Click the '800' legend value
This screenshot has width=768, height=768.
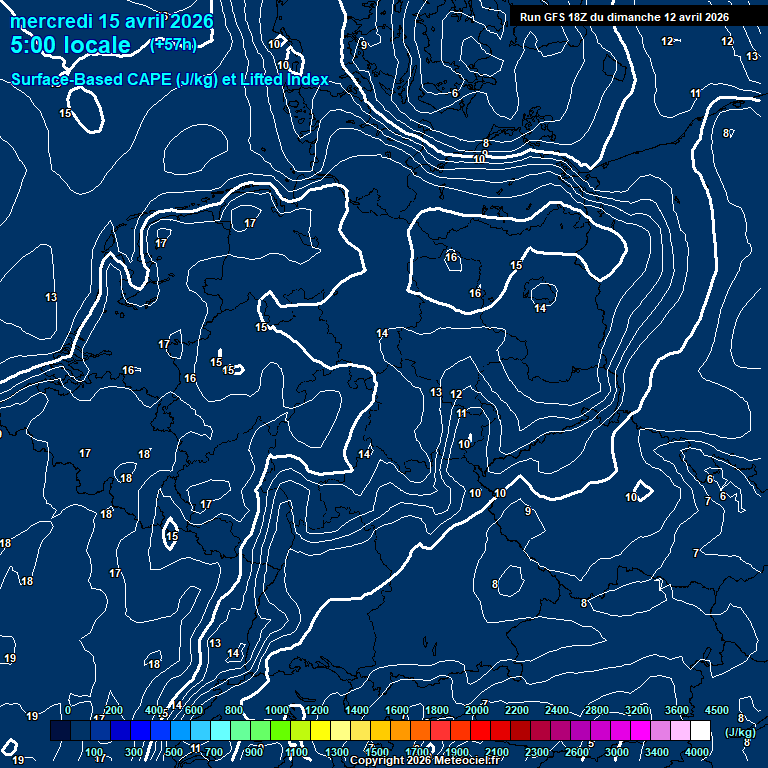(234, 710)
